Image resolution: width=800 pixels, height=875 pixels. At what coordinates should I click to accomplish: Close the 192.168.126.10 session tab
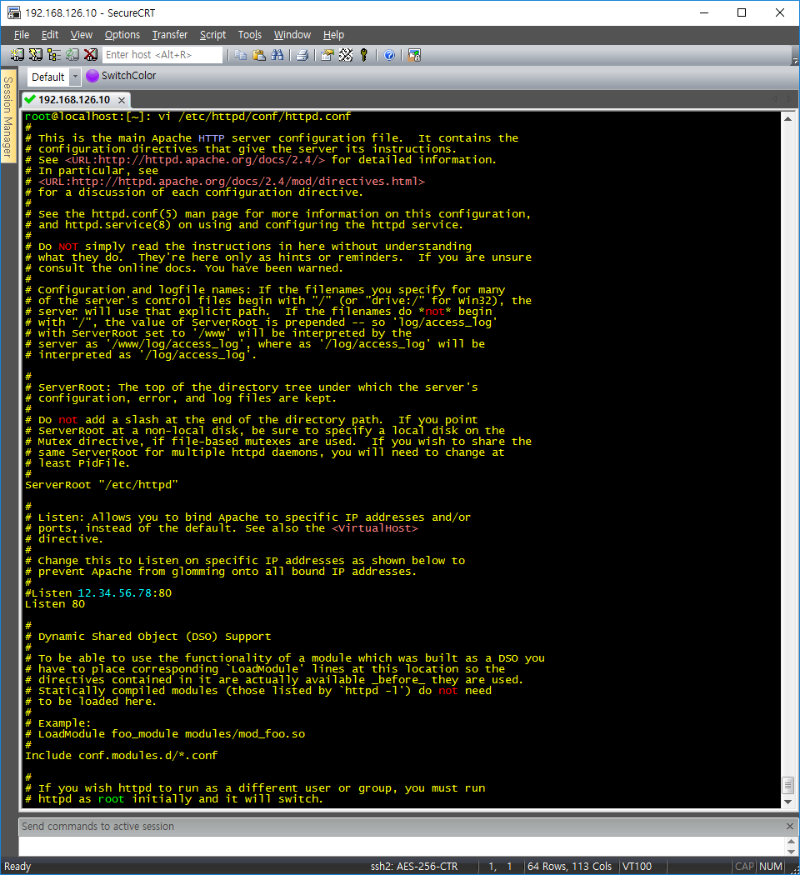click(x=122, y=100)
